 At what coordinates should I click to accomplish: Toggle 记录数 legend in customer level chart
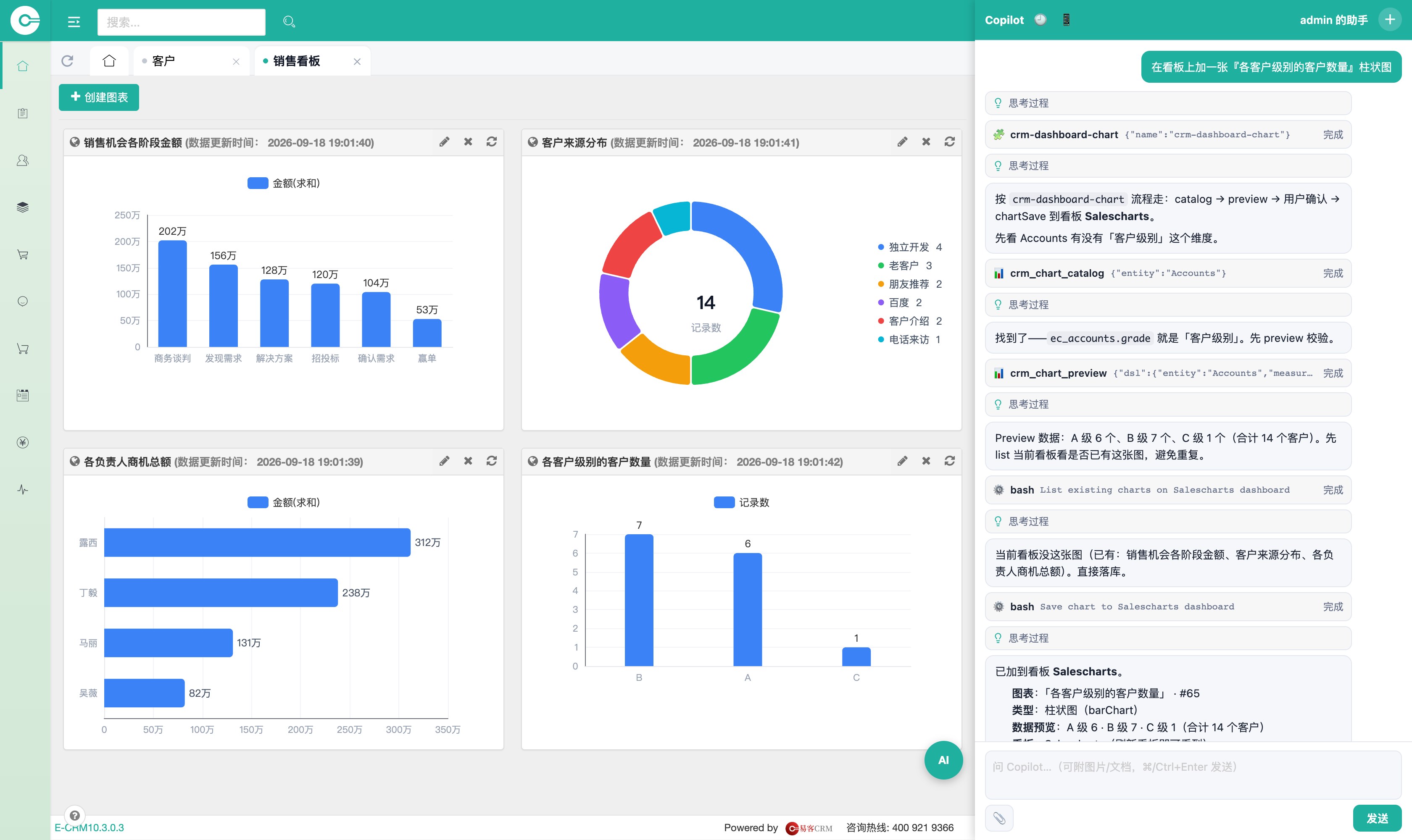click(741, 502)
